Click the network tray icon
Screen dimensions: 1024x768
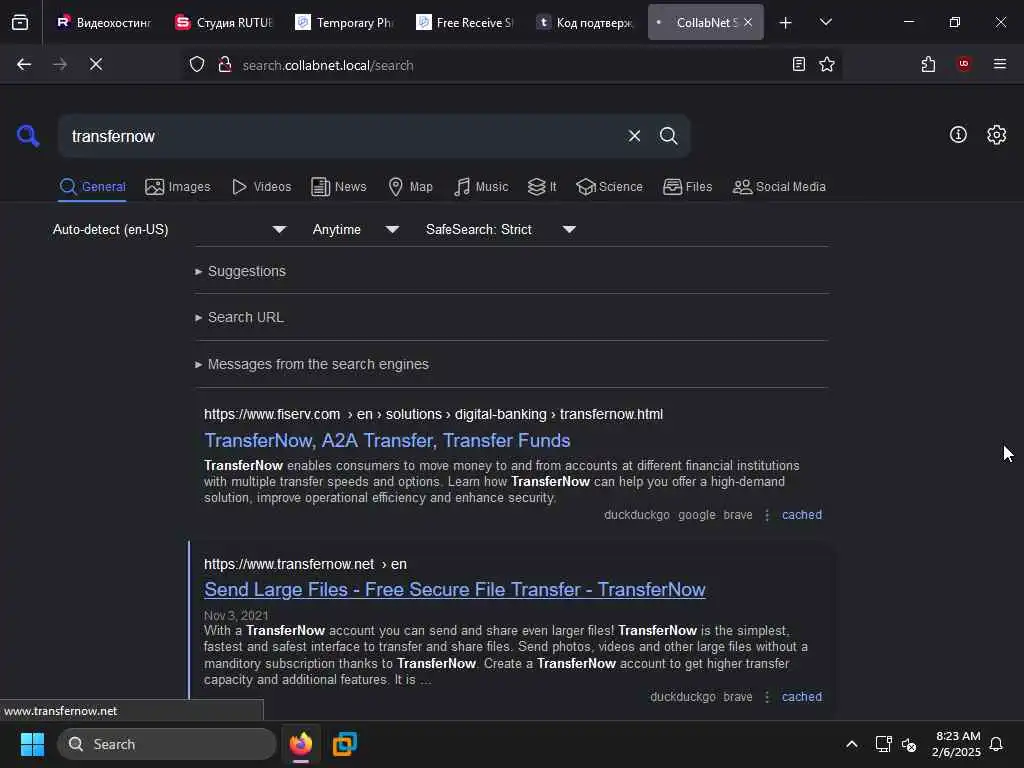tap(884, 744)
